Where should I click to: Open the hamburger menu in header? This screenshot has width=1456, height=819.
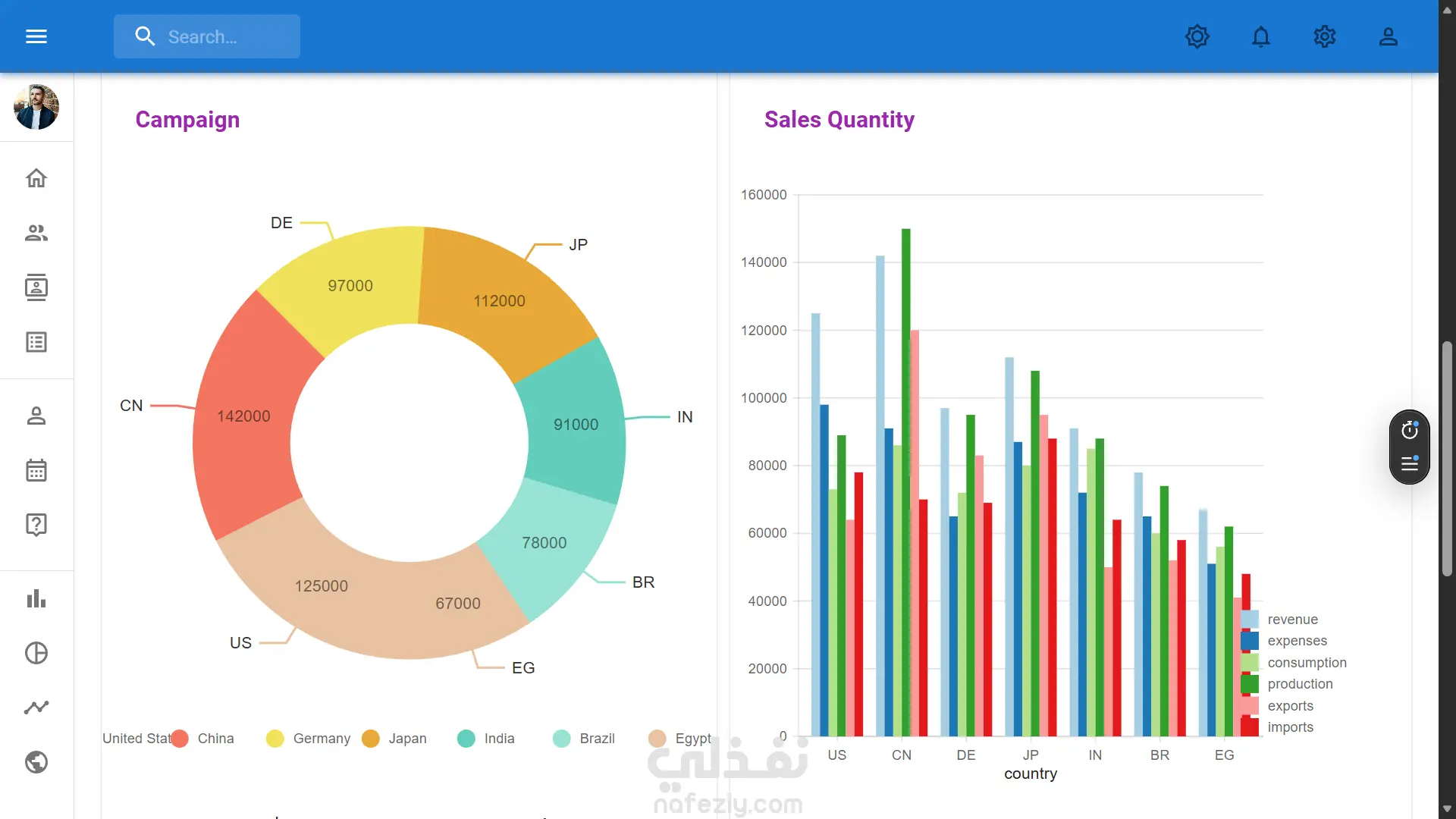point(36,36)
